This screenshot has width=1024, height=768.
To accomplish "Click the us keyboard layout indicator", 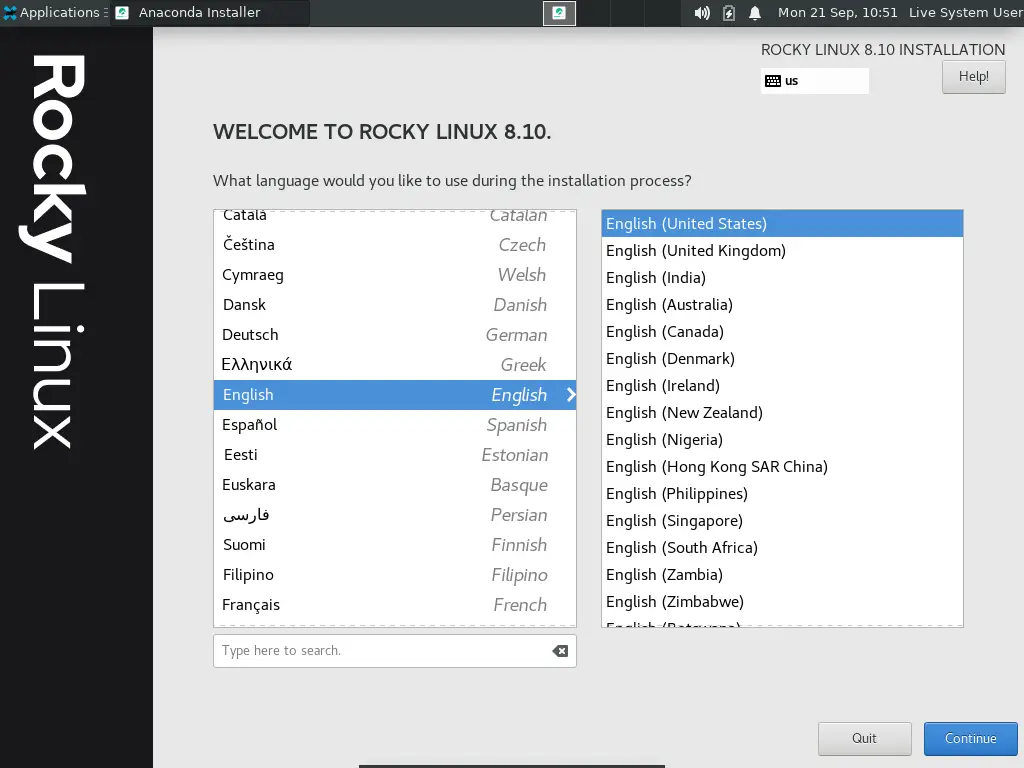I will click(814, 81).
